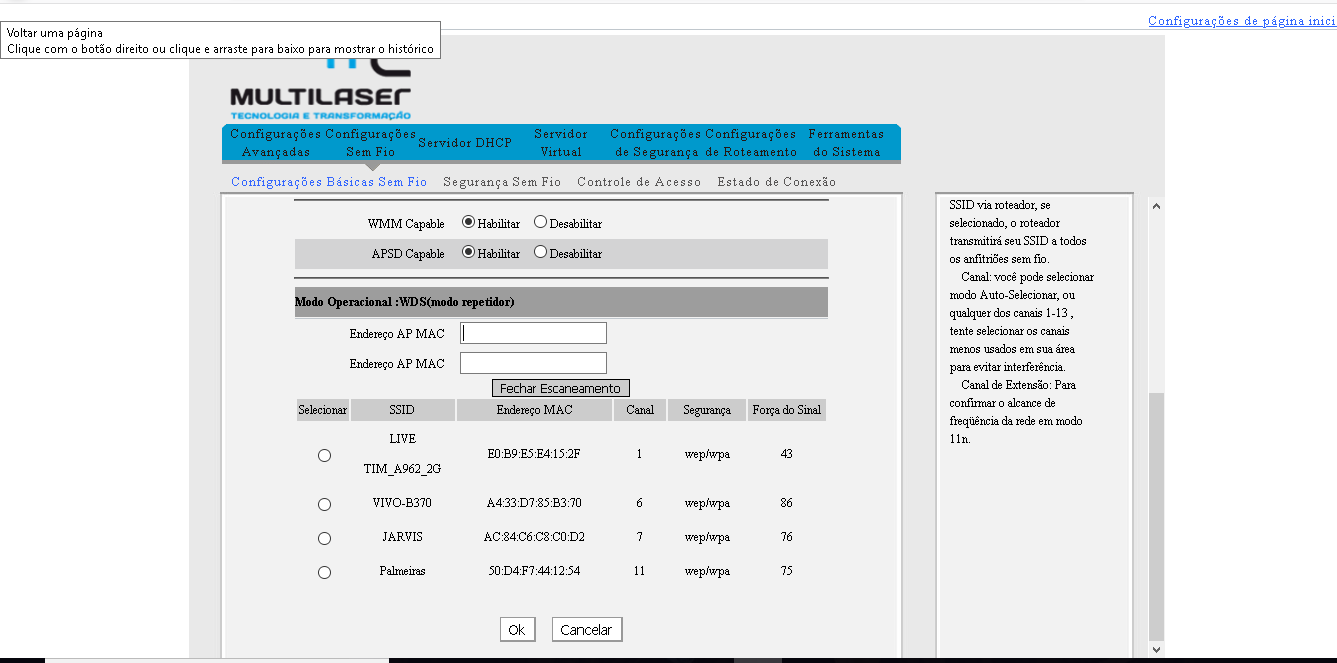Click the Segurança column header
Screen dimensions: 1337x663
point(707,410)
